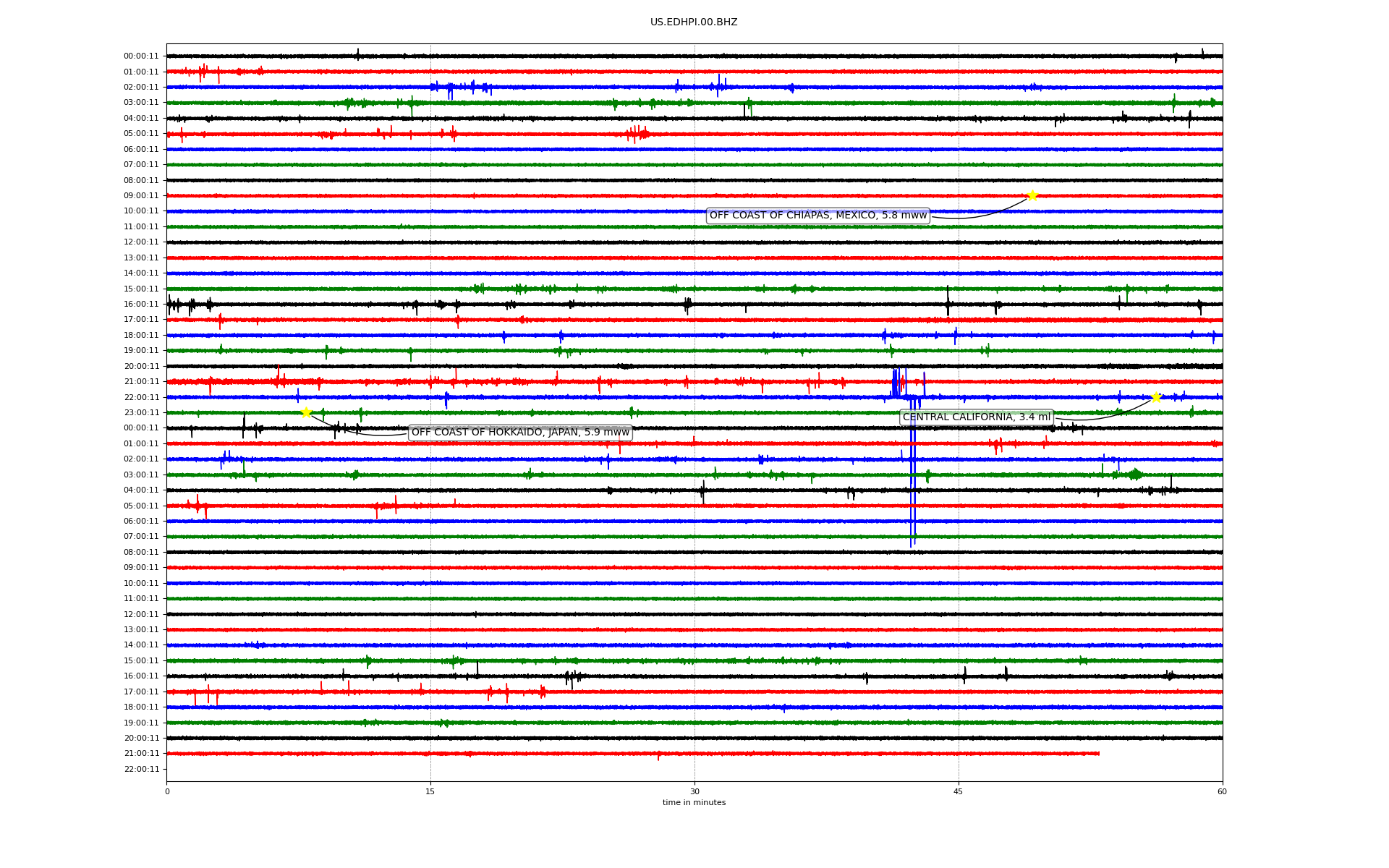
Task: Click the 23:00:11 row label
Action: (141, 413)
